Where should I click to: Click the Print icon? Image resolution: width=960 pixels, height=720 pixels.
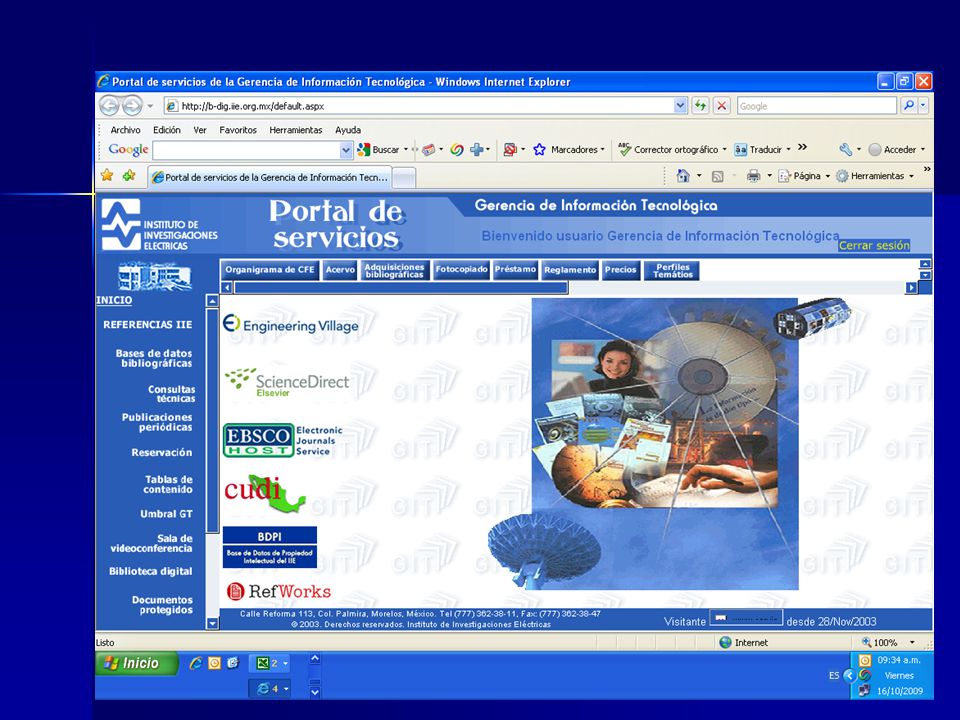(753, 176)
